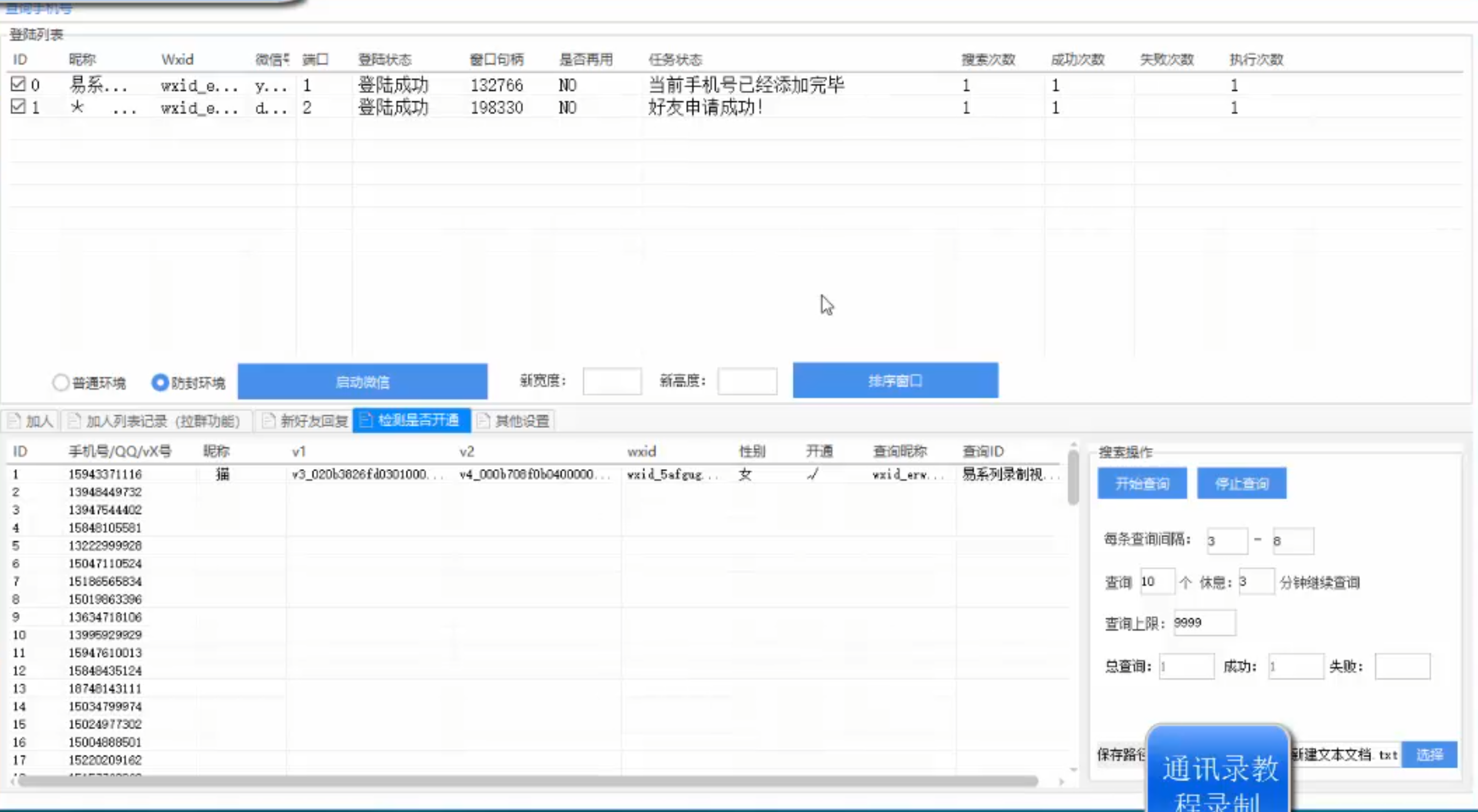Click the 检测是否开通 tab
The width and height of the screenshot is (1478, 812).
[x=411, y=421]
